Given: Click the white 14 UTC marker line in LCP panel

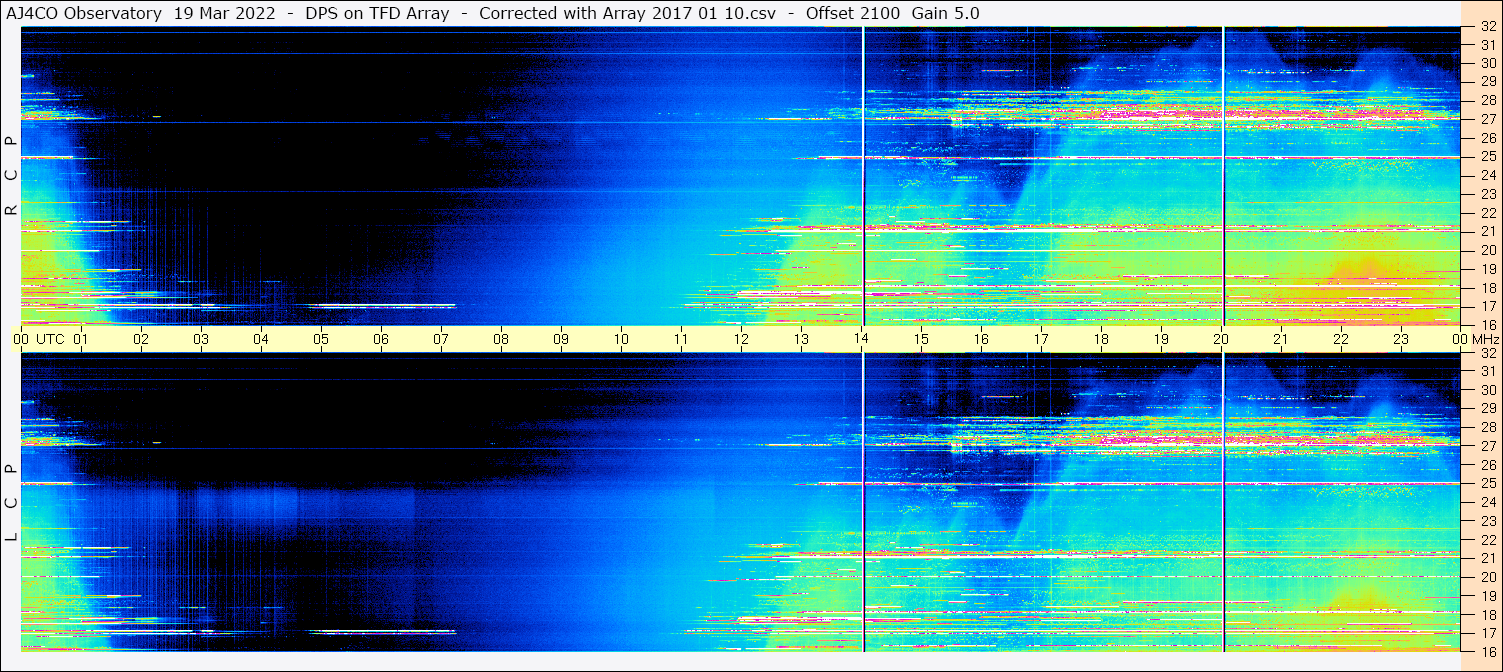Looking at the screenshot, I should pos(863,503).
